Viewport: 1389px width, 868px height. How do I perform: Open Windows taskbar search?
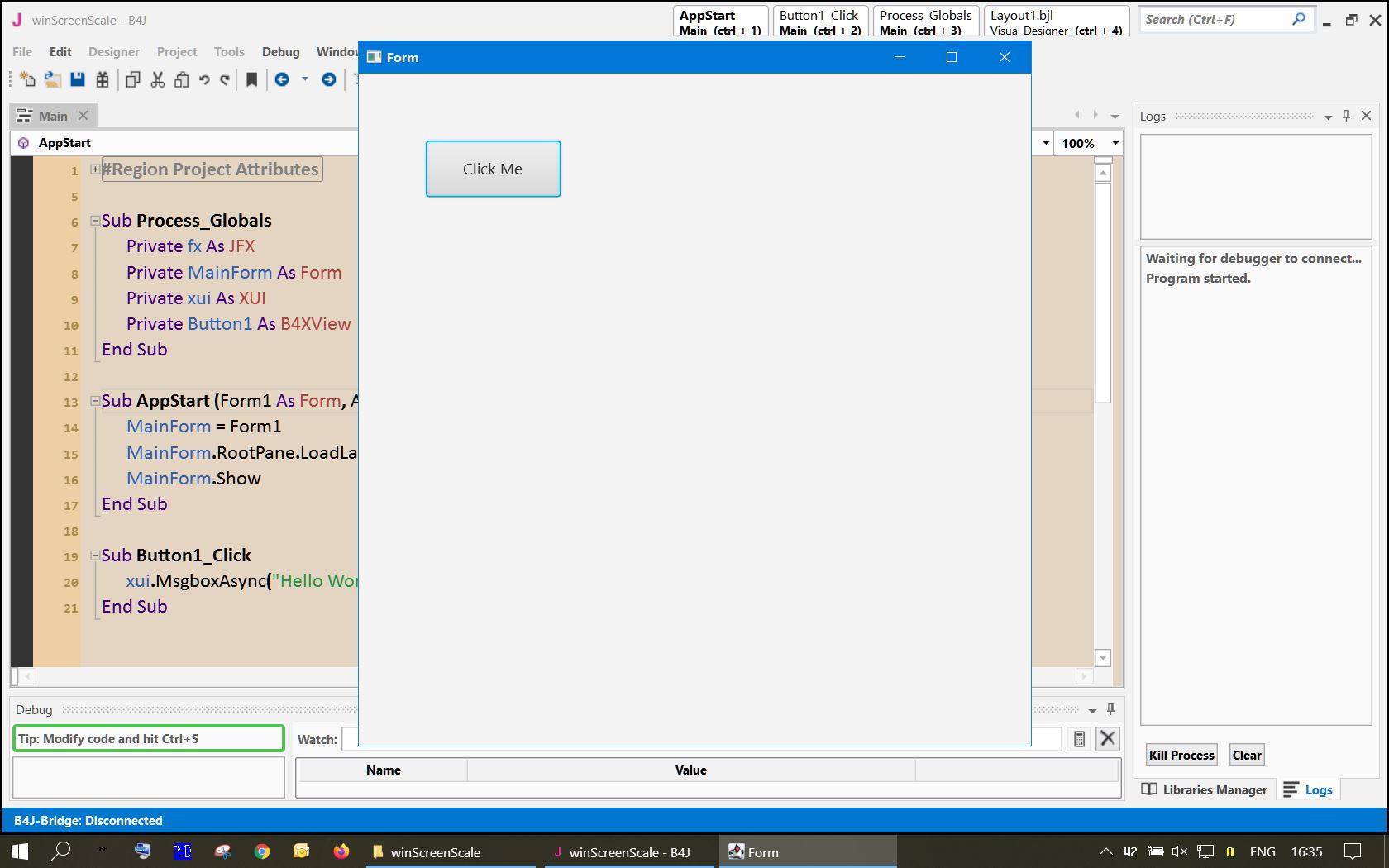(60, 851)
